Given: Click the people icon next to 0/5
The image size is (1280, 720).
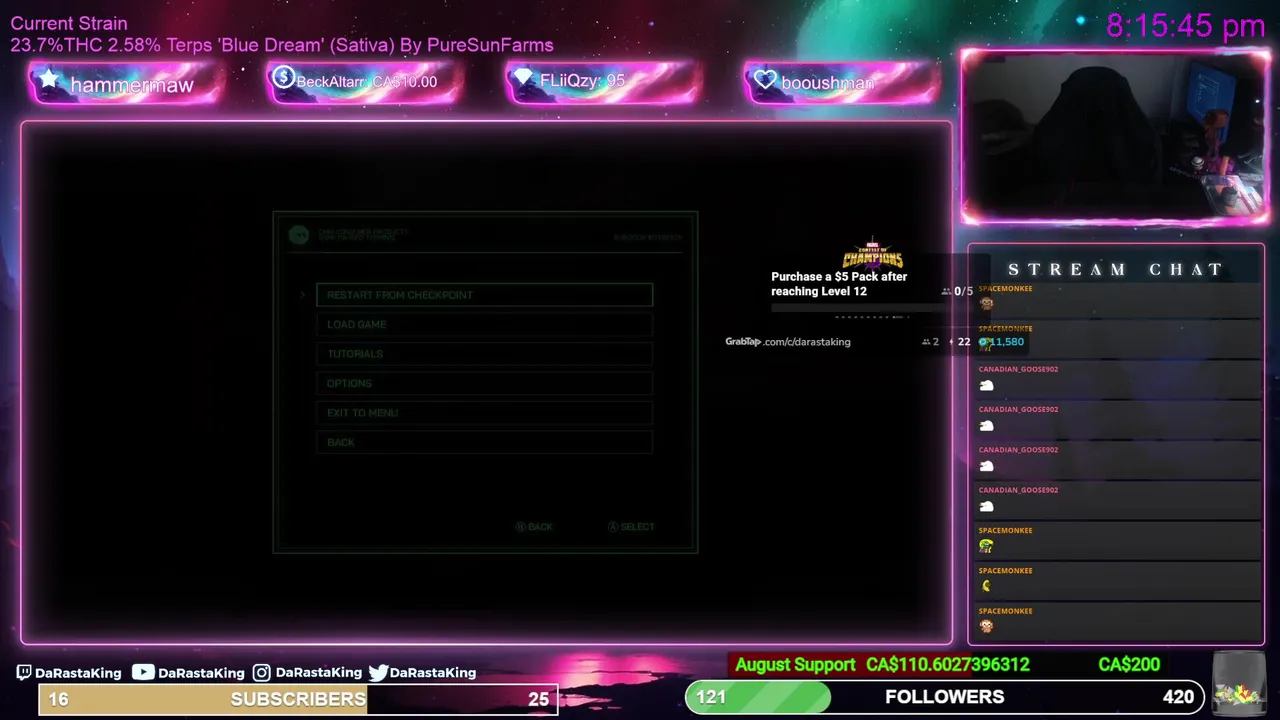Looking at the screenshot, I should [946, 291].
